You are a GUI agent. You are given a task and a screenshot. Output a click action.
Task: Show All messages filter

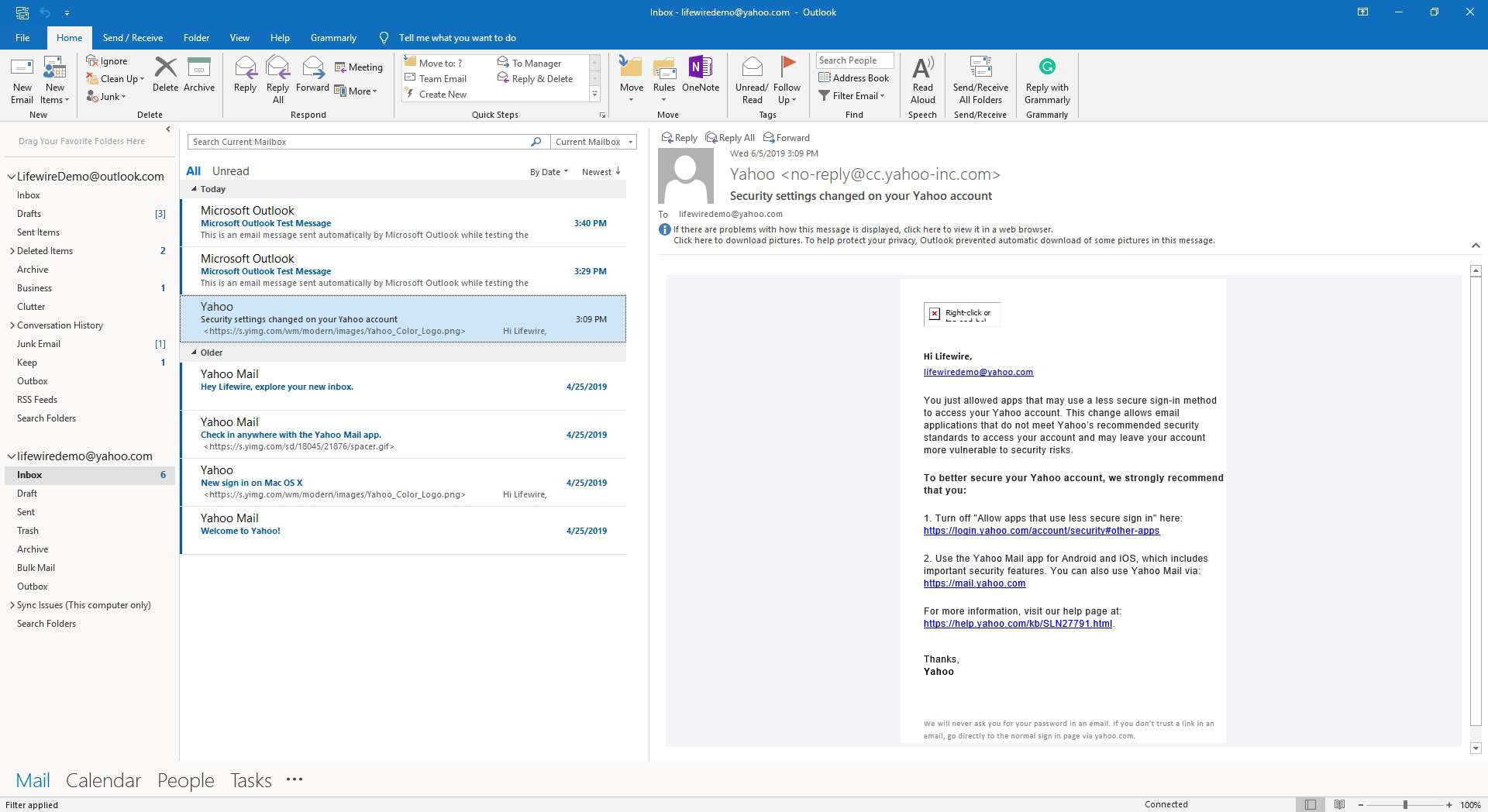click(x=193, y=171)
